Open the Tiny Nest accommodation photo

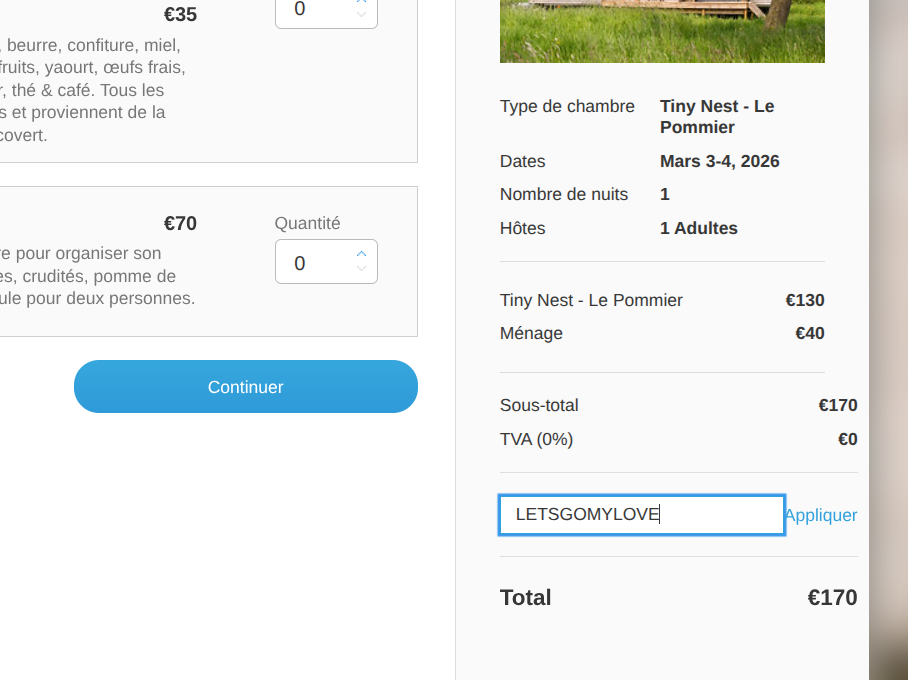coord(662,30)
